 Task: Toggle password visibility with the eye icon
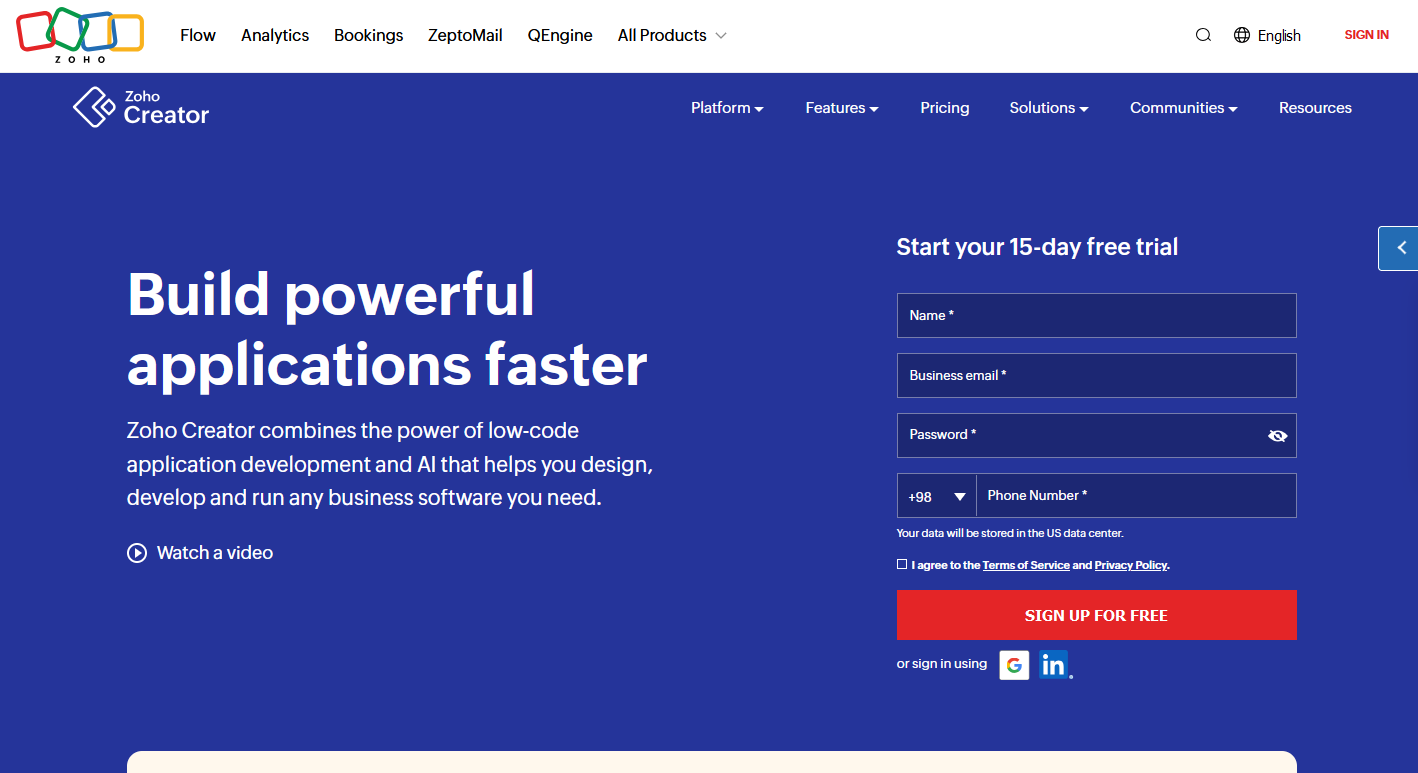1277,435
